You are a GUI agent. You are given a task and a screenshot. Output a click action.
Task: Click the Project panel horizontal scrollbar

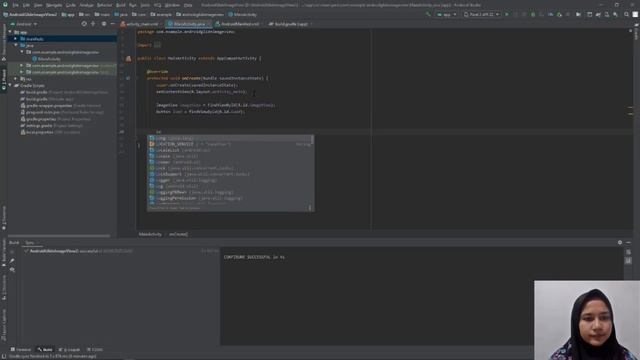click(x=59, y=236)
